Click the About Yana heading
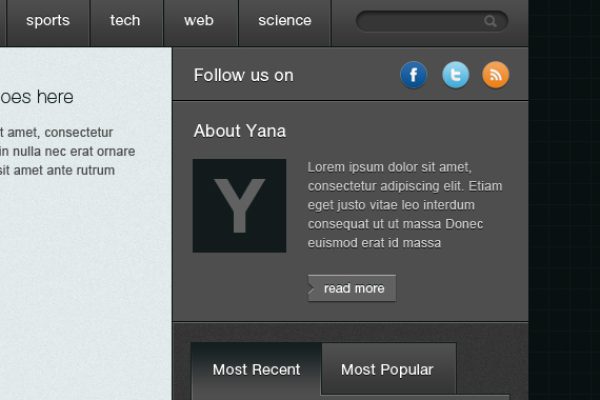The image size is (600, 400). [240, 131]
